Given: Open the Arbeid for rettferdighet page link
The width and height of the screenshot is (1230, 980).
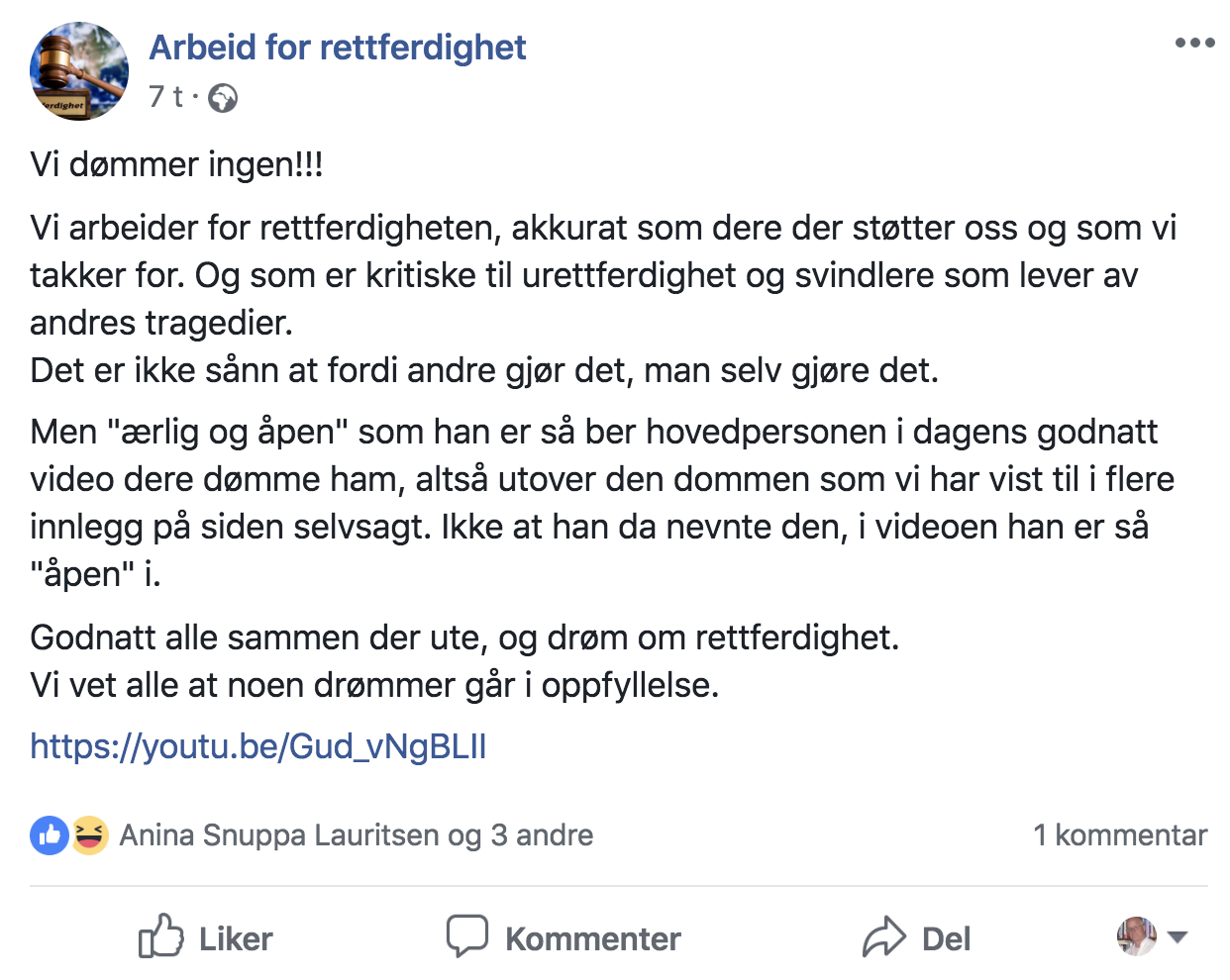Looking at the screenshot, I should [338, 47].
